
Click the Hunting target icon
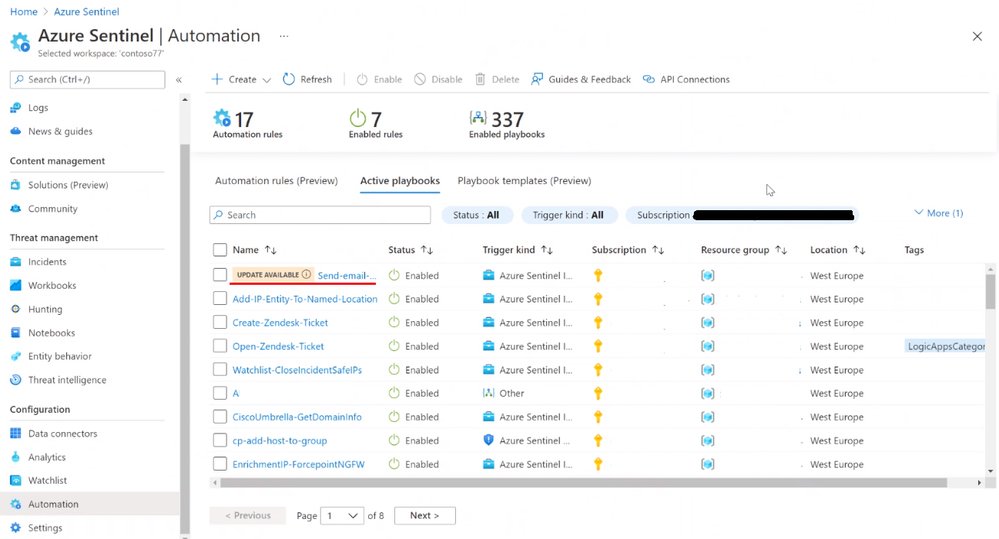pyautogui.click(x=15, y=309)
